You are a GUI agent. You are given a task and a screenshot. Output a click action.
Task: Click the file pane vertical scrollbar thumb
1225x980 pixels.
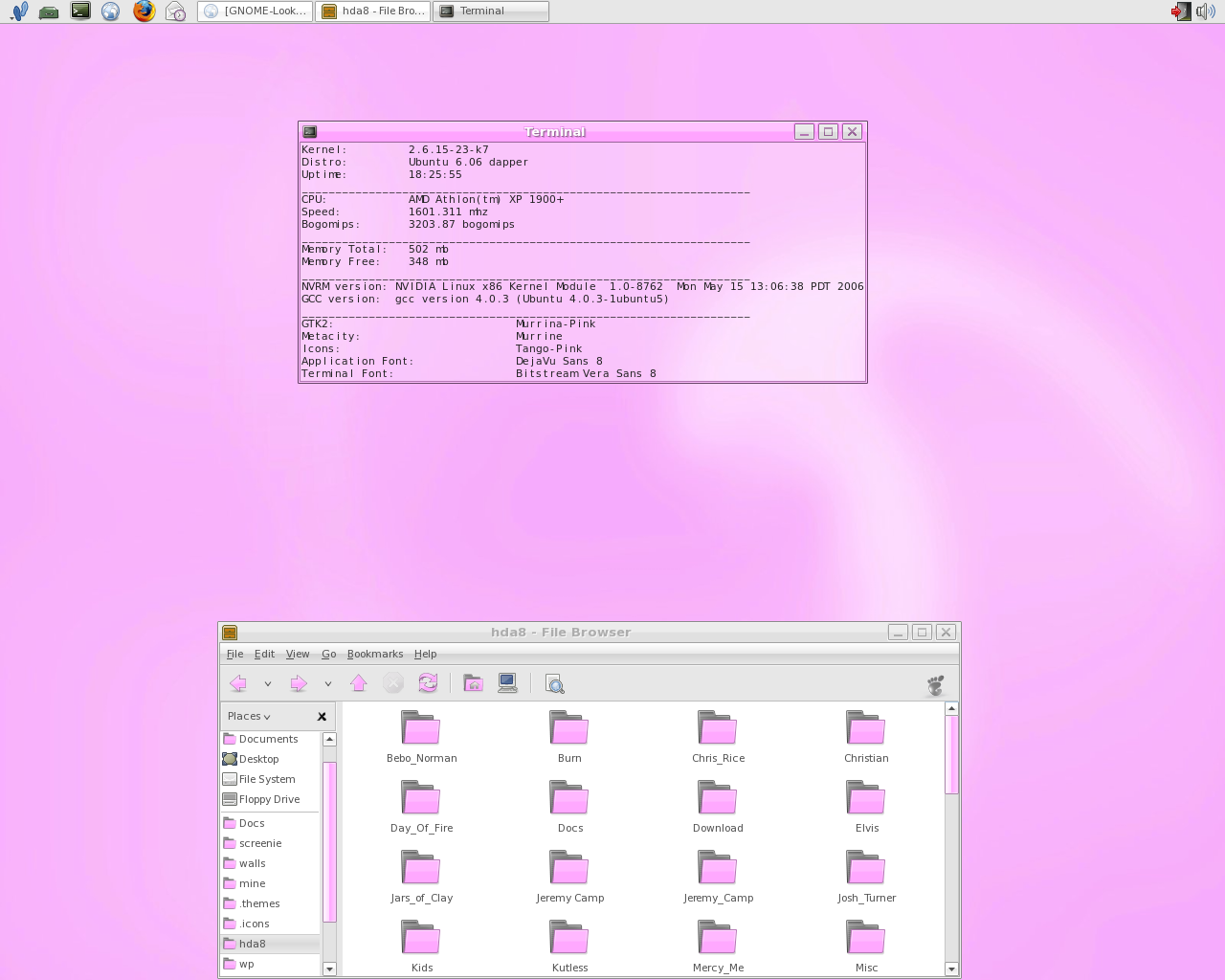(x=951, y=754)
